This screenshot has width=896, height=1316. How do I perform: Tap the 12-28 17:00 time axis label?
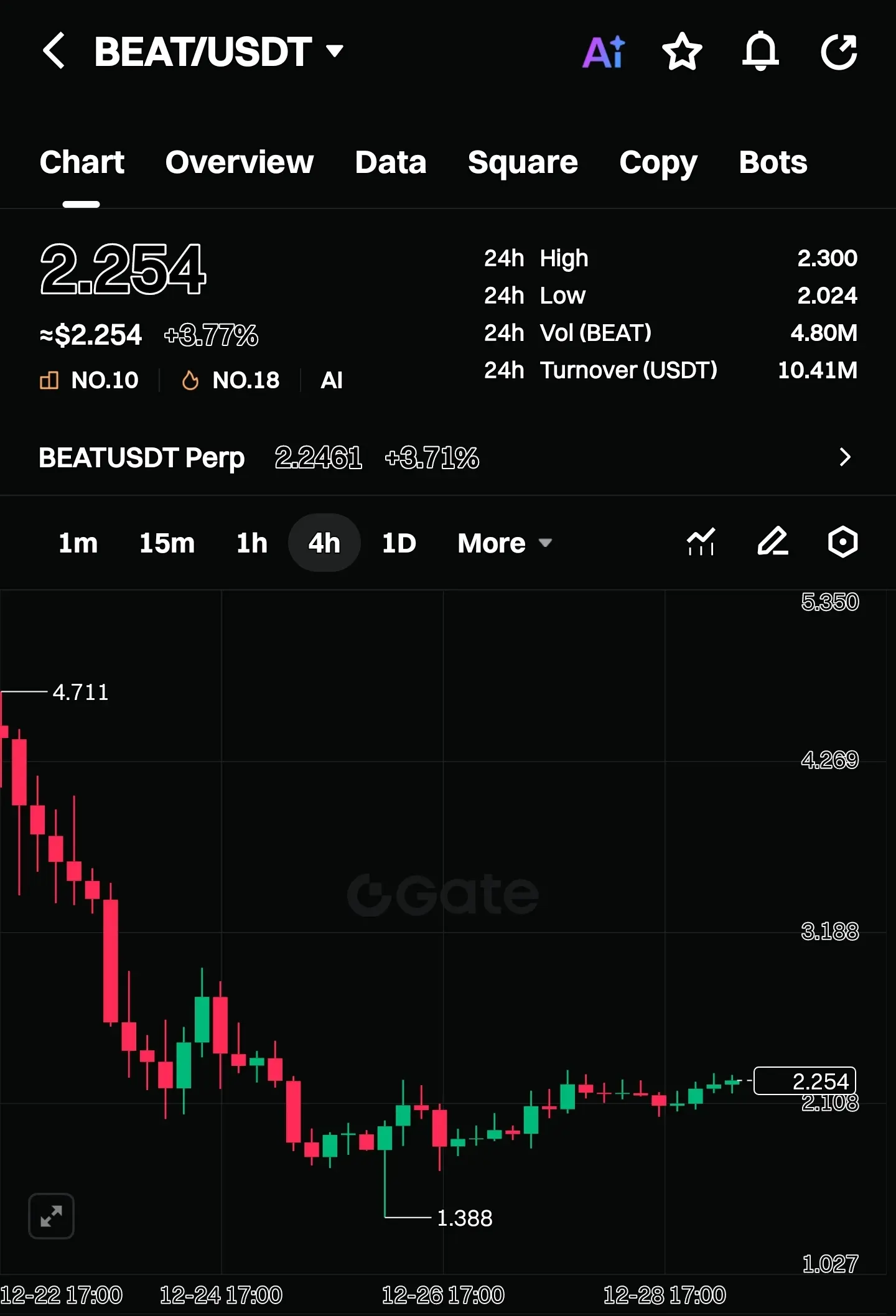point(665,1295)
